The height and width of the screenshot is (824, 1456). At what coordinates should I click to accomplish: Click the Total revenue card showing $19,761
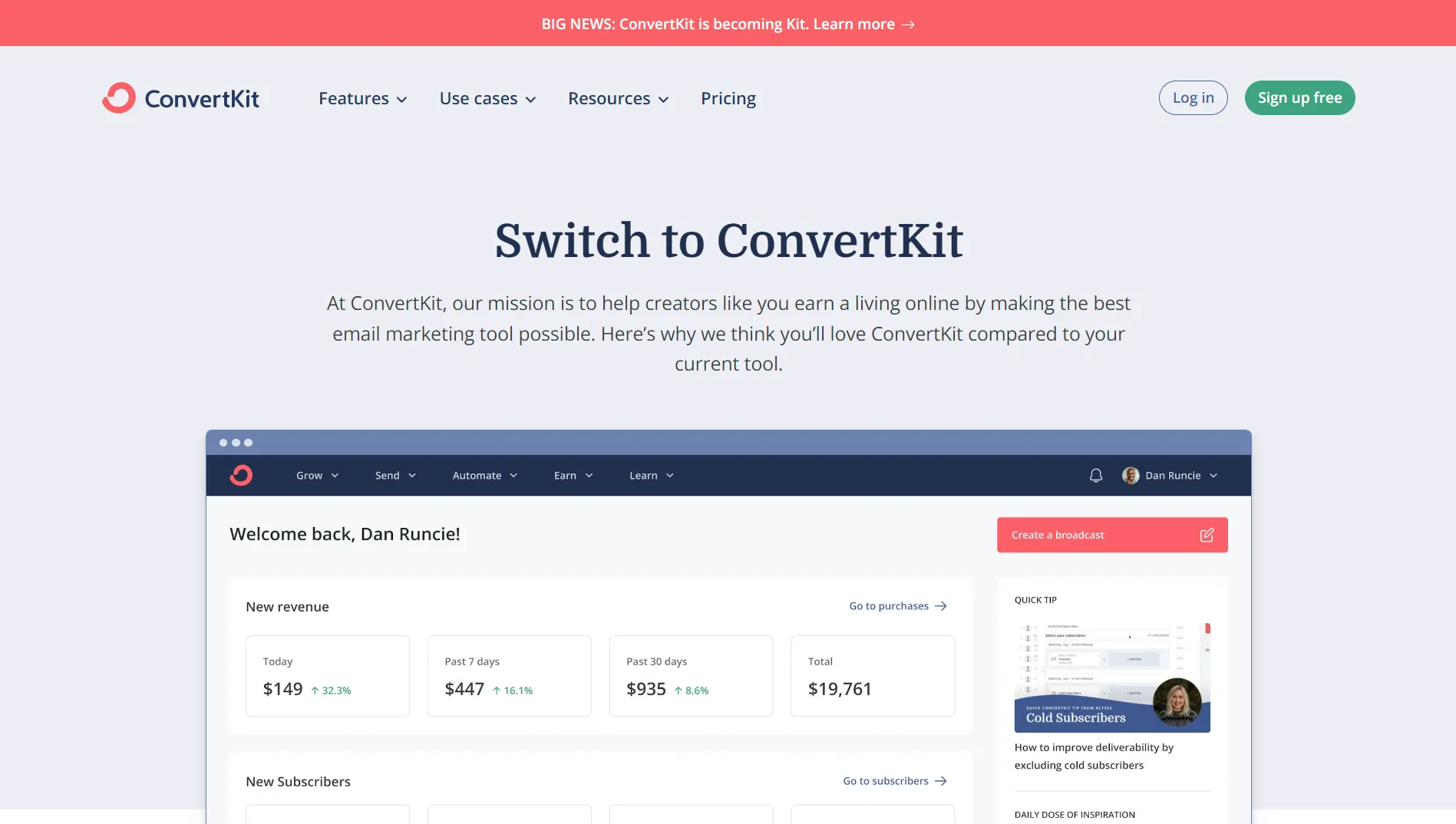pyautogui.click(x=873, y=676)
